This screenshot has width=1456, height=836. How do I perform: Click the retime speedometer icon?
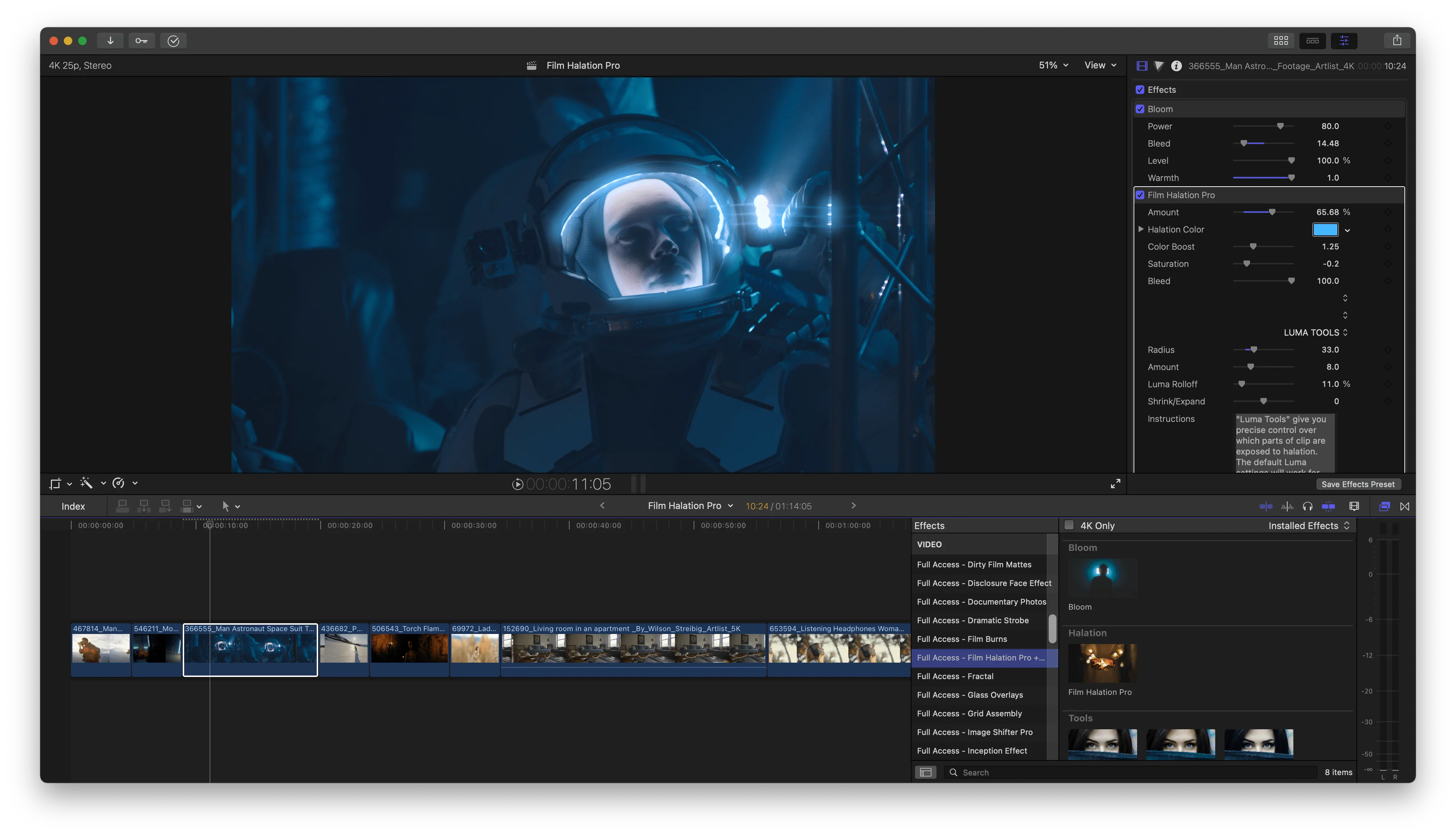click(x=119, y=483)
